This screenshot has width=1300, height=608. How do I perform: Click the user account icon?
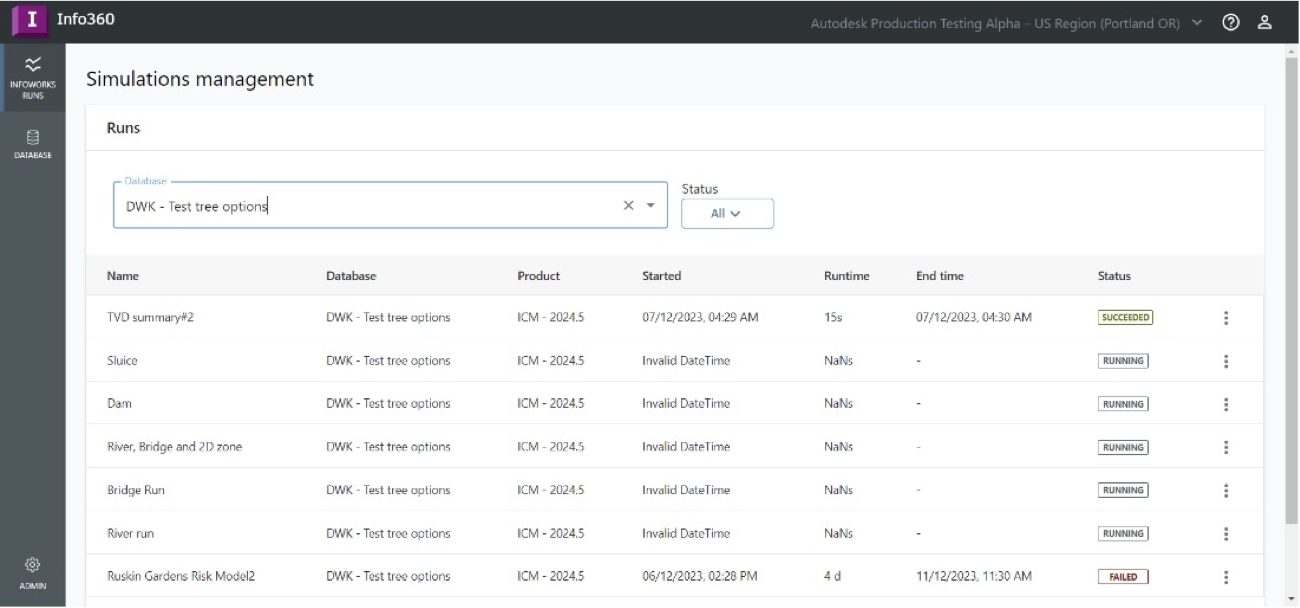pyautogui.click(x=1264, y=20)
